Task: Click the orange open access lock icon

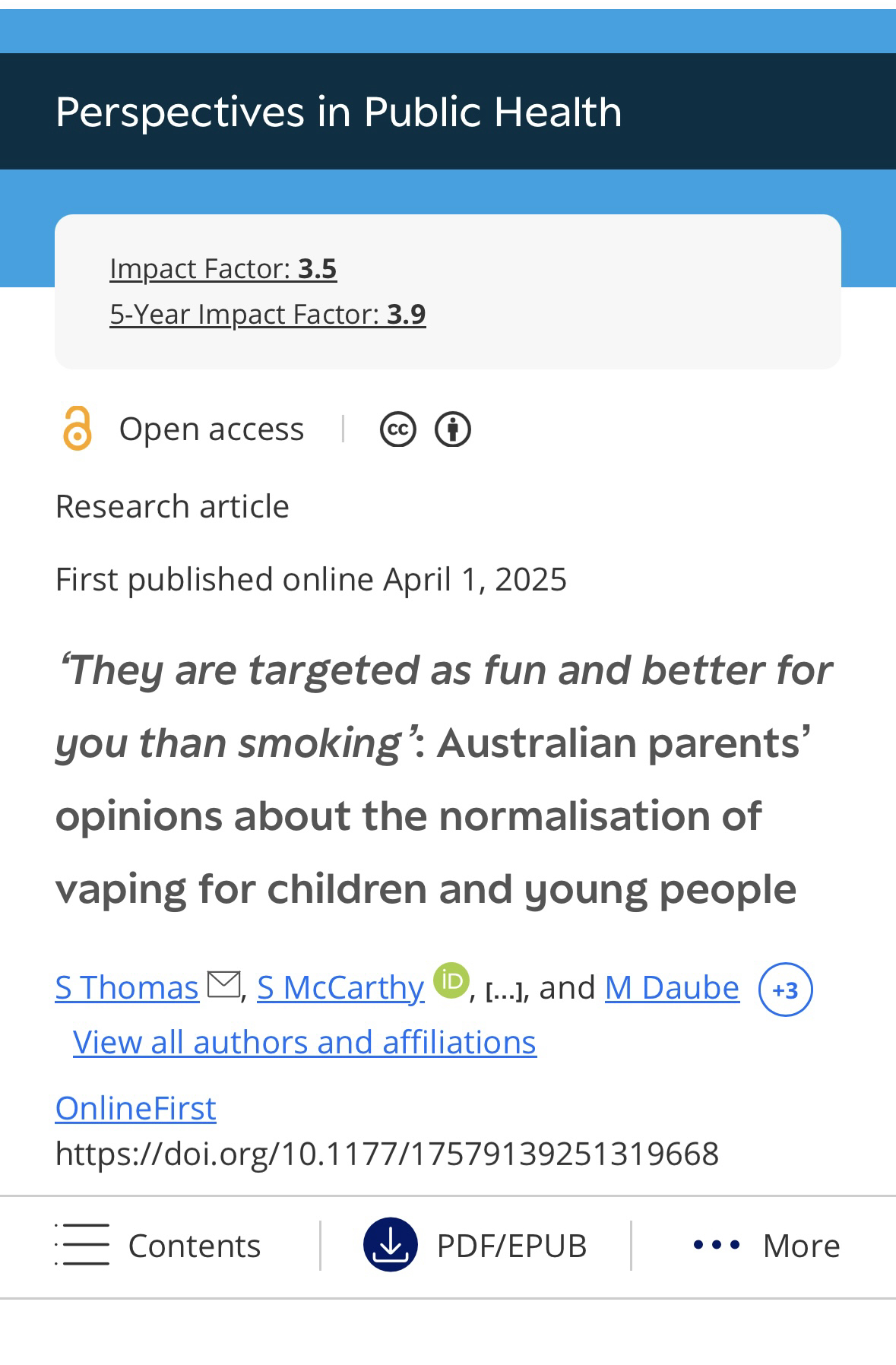Action: coord(77,429)
